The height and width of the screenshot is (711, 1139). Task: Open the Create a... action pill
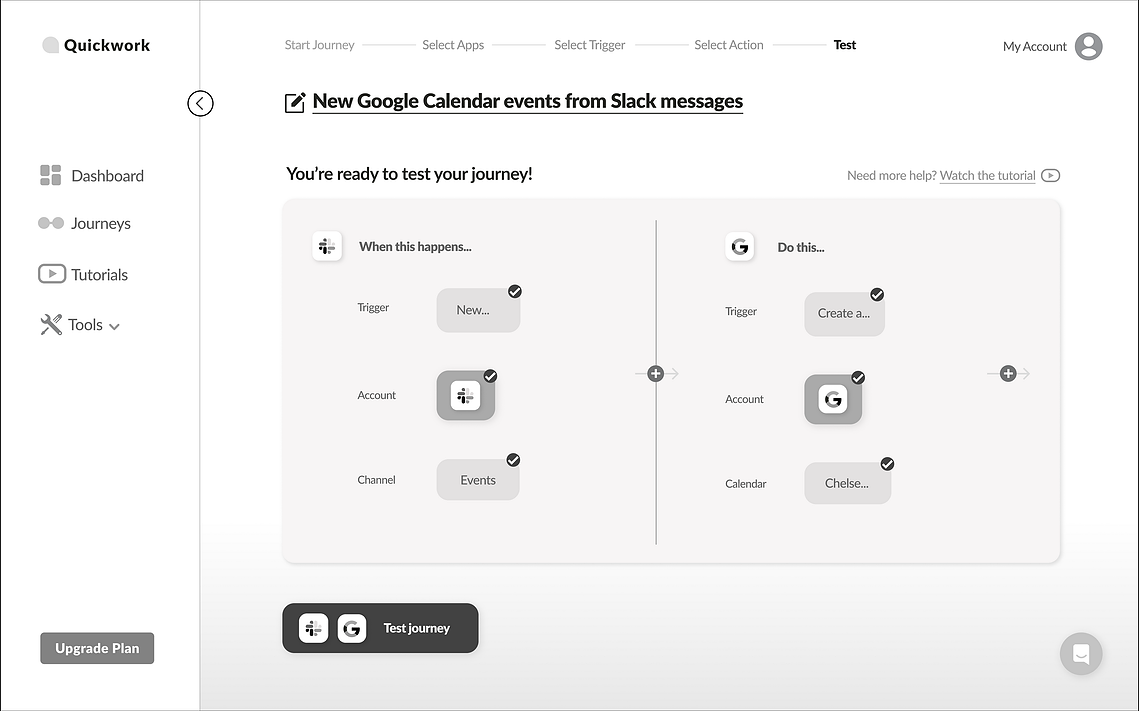pyautogui.click(x=844, y=314)
